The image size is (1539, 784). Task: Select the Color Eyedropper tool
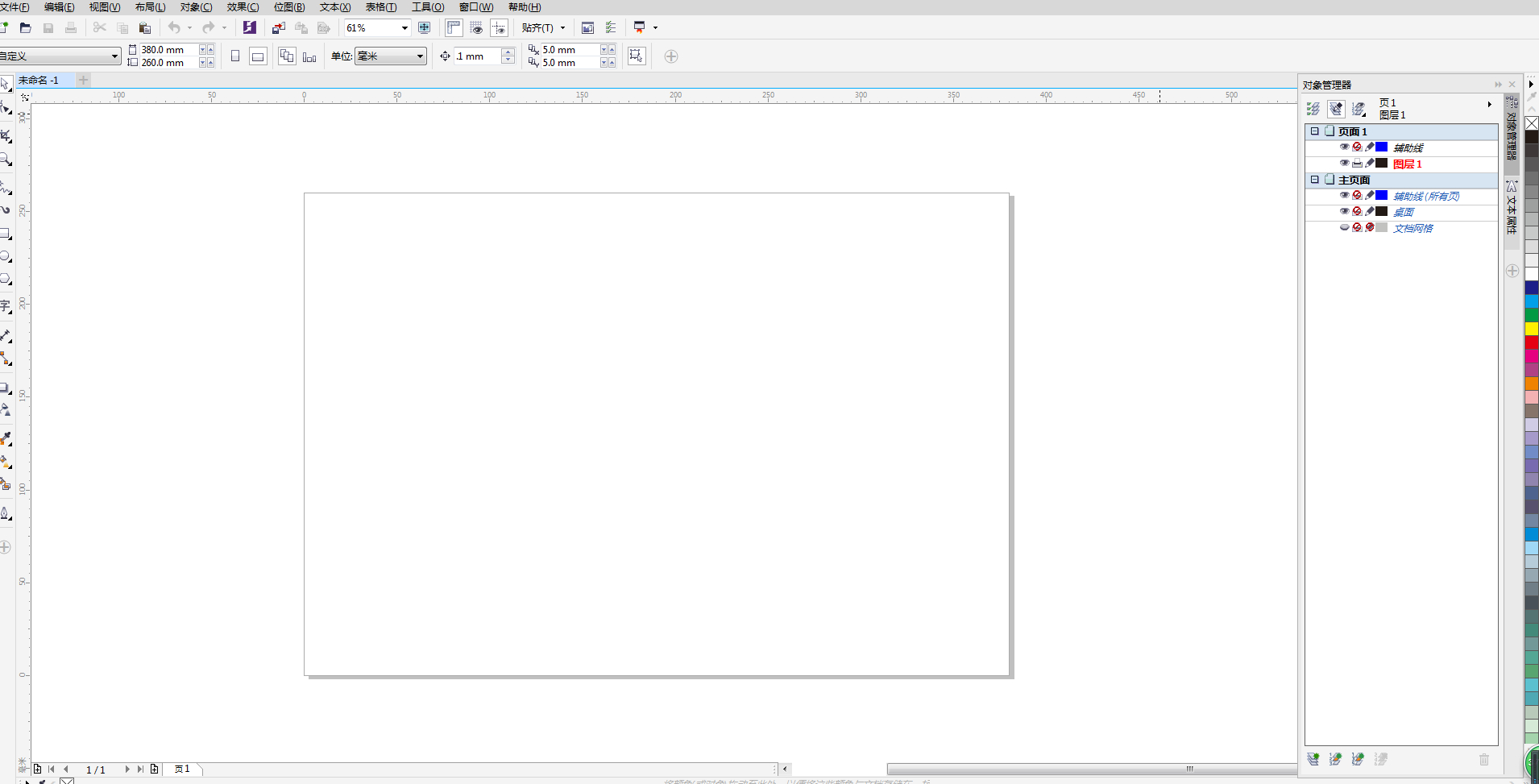[6, 439]
